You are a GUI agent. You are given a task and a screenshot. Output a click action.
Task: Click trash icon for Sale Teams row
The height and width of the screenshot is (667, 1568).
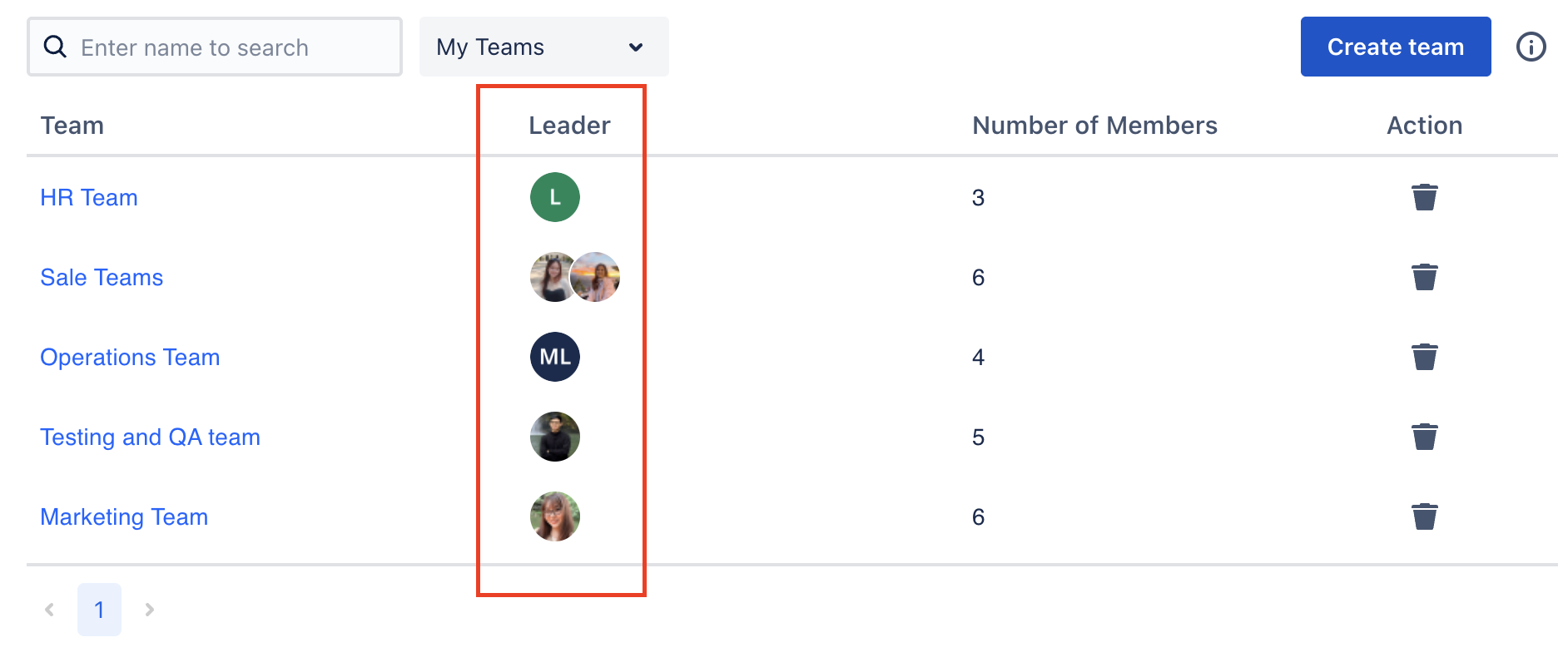(x=1424, y=277)
